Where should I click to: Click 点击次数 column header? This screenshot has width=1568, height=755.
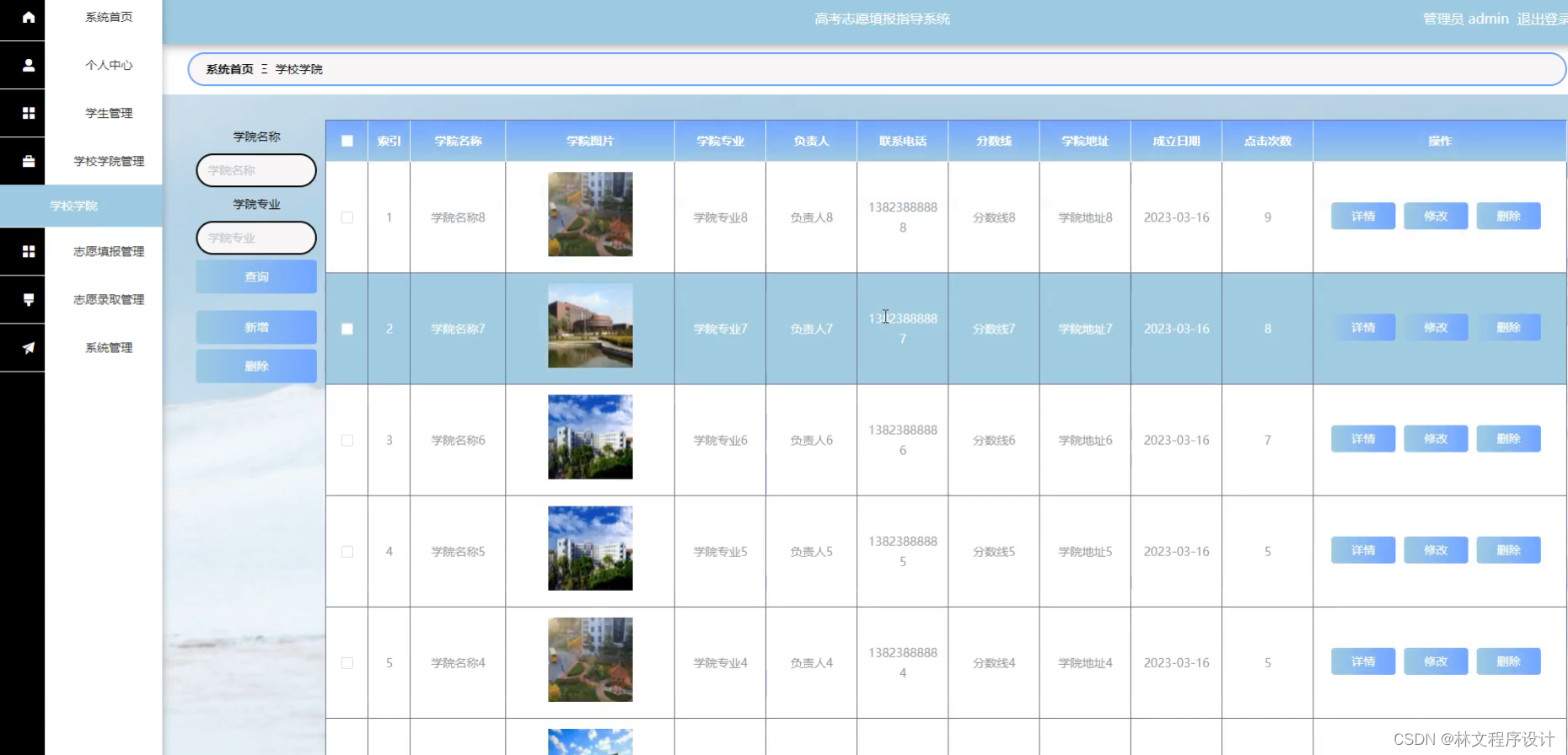[x=1267, y=141]
